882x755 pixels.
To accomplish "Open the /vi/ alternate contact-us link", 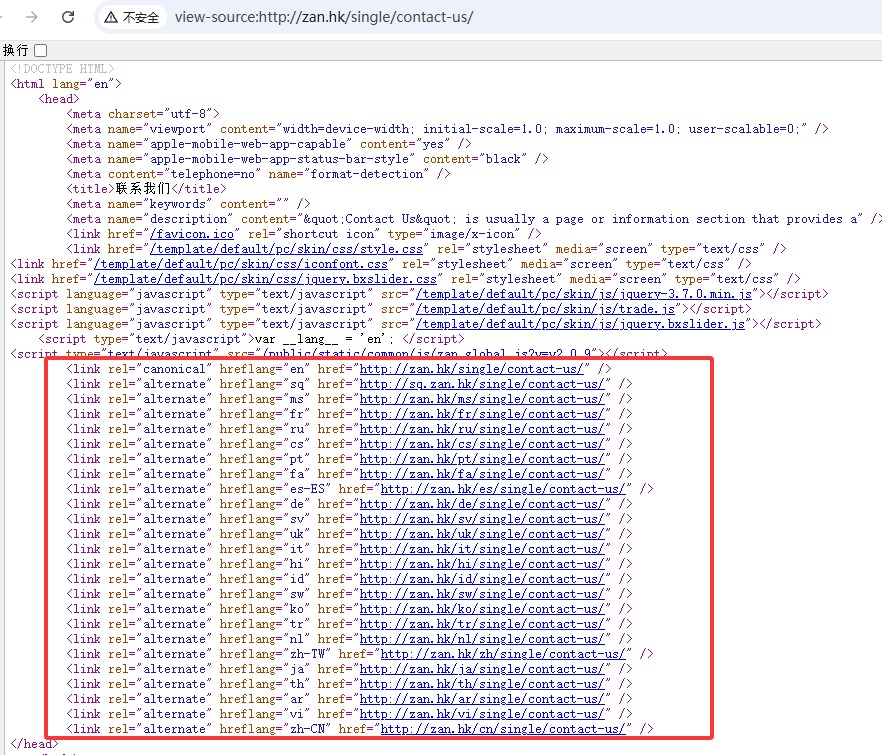I will 482,714.
